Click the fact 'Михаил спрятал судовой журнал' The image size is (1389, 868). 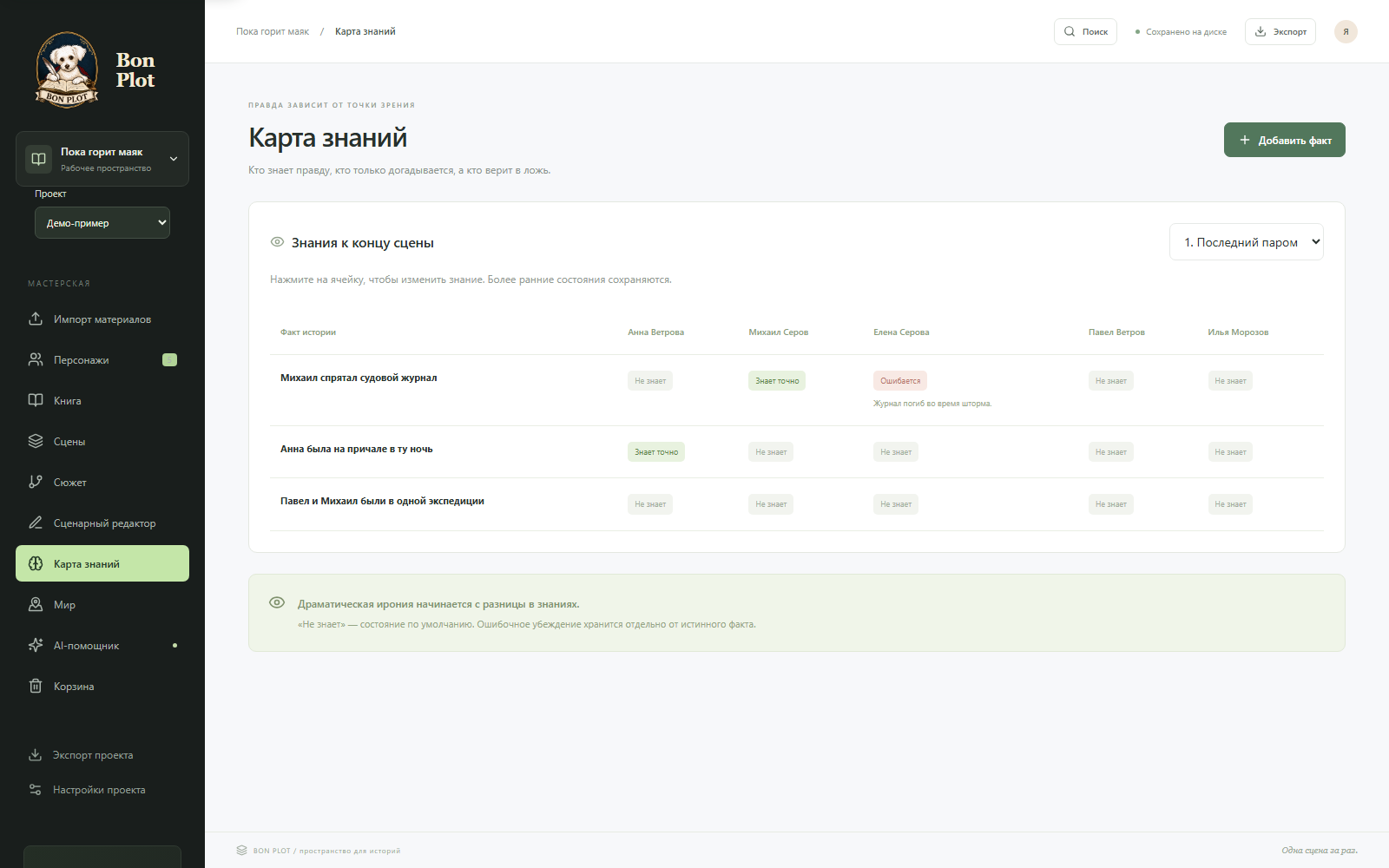pos(359,378)
